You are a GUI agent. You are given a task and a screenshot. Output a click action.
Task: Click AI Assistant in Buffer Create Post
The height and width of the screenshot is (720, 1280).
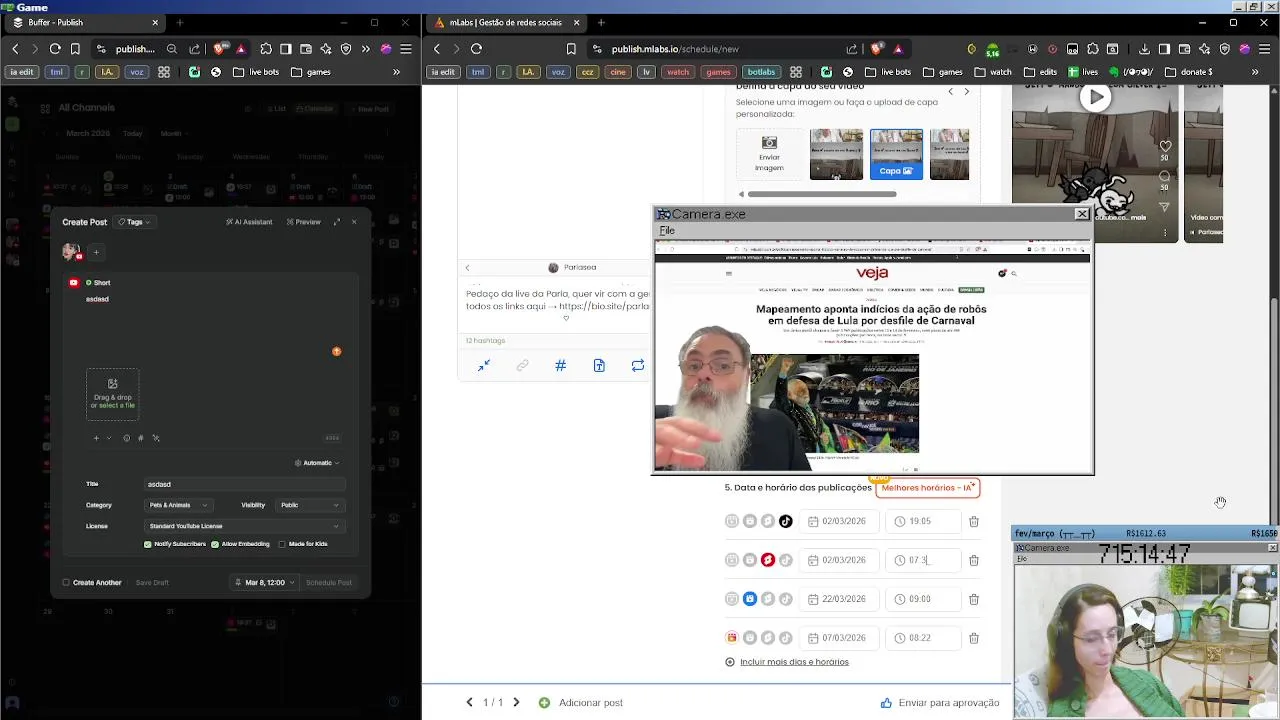click(249, 222)
